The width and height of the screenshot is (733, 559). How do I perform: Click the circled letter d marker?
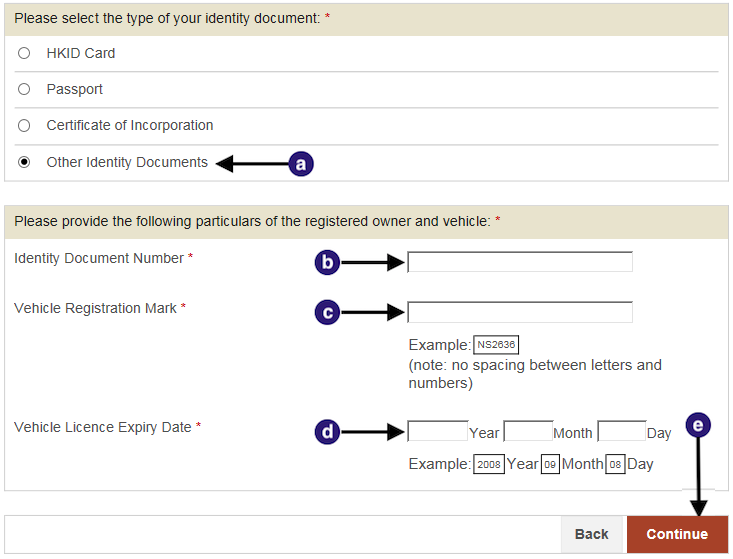click(x=327, y=431)
